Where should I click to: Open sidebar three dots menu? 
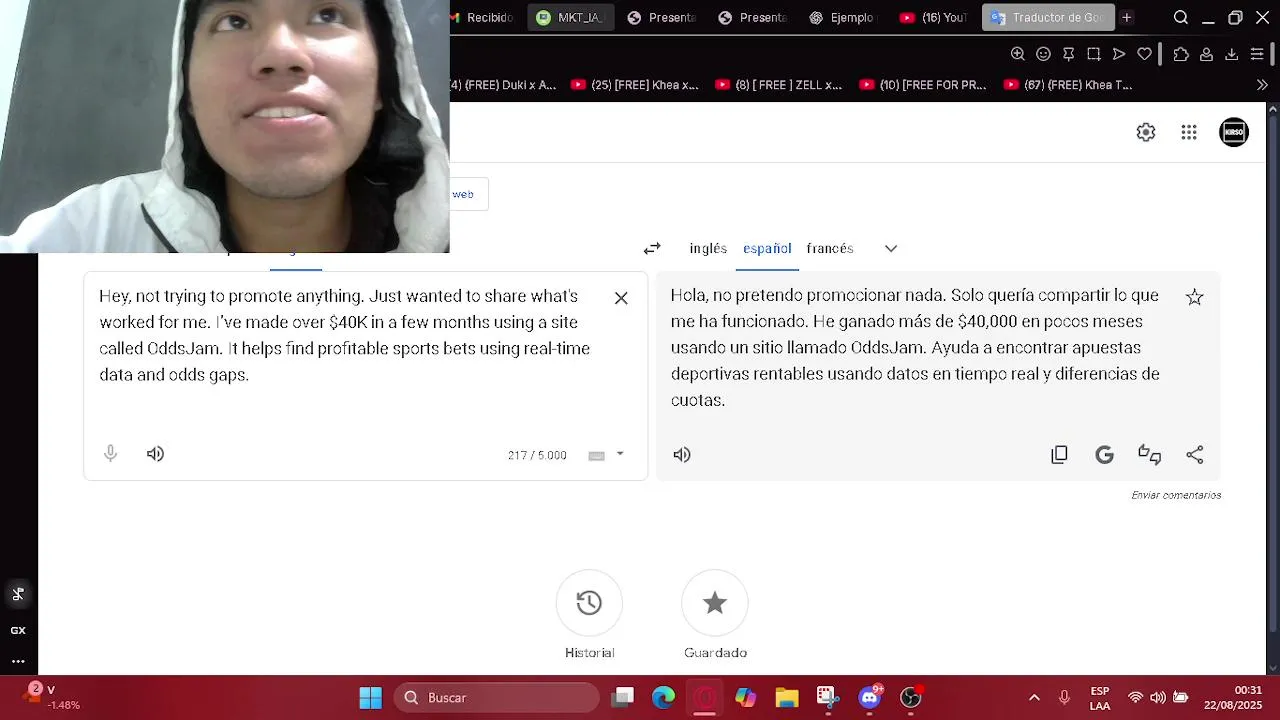(18, 661)
